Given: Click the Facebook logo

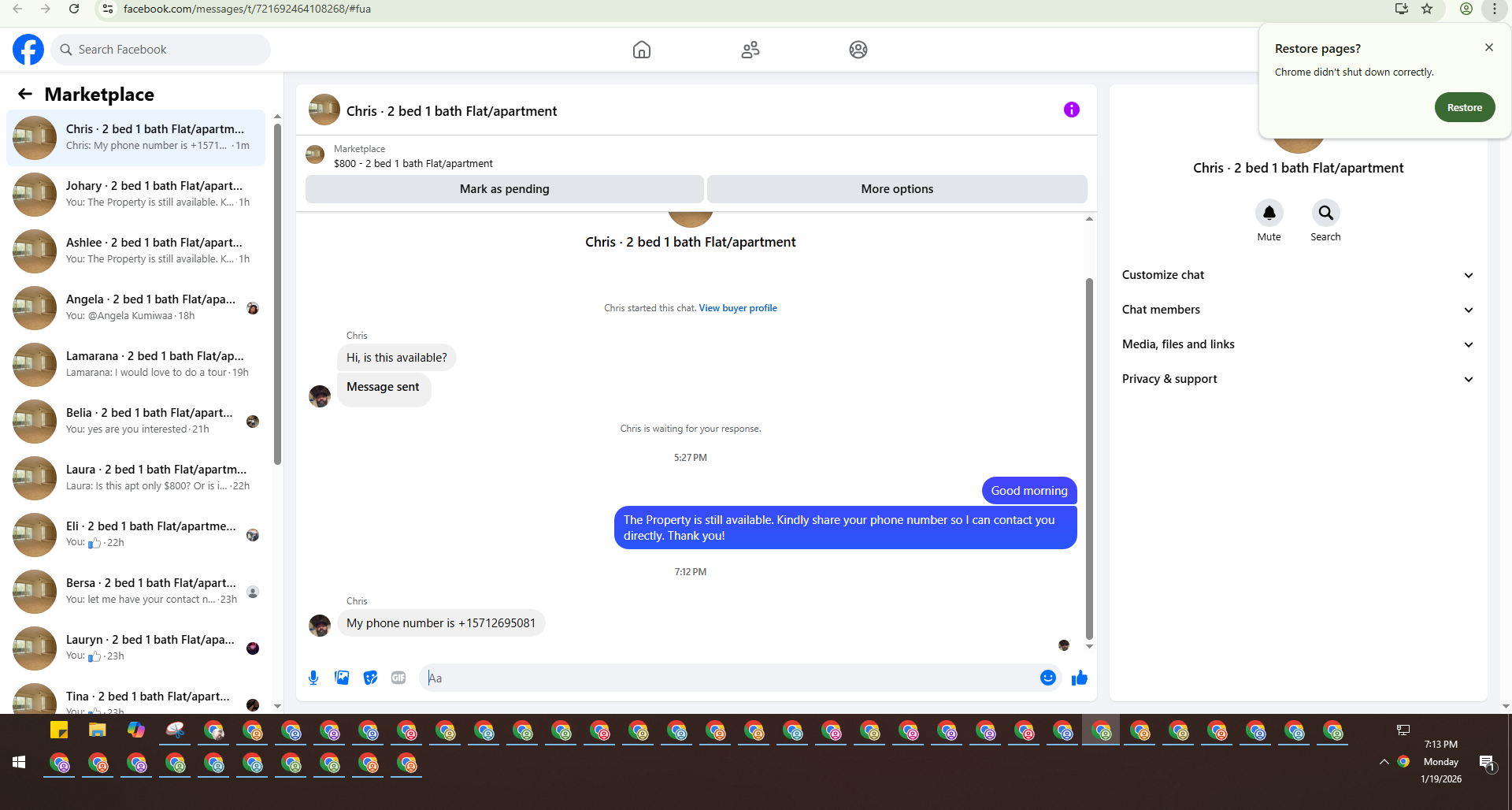Looking at the screenshot, I should pos(28,50).
